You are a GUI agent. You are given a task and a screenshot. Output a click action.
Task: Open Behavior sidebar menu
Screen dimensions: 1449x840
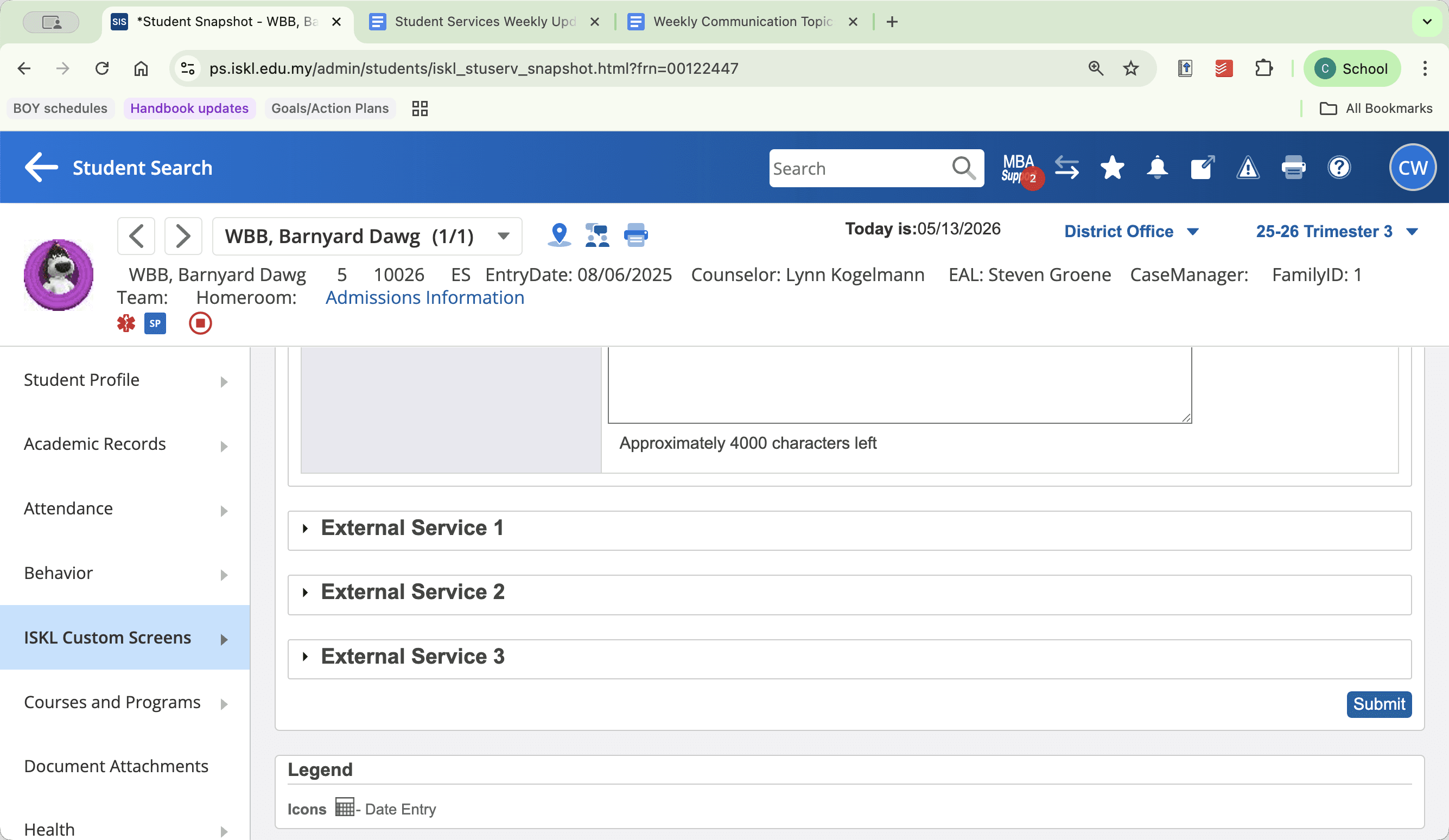125,573
